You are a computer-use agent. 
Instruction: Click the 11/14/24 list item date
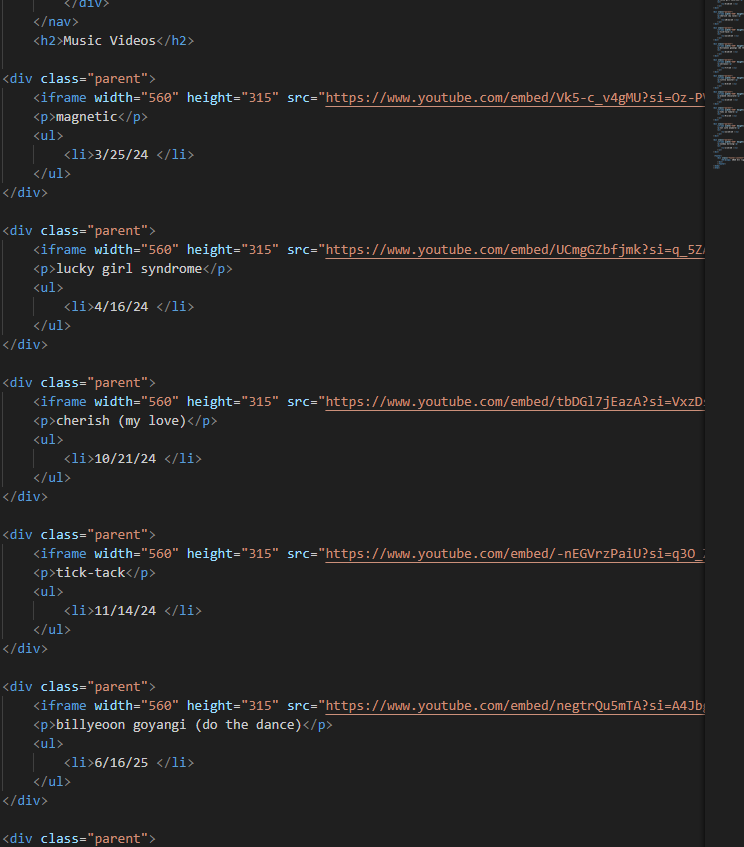(124, 611)
